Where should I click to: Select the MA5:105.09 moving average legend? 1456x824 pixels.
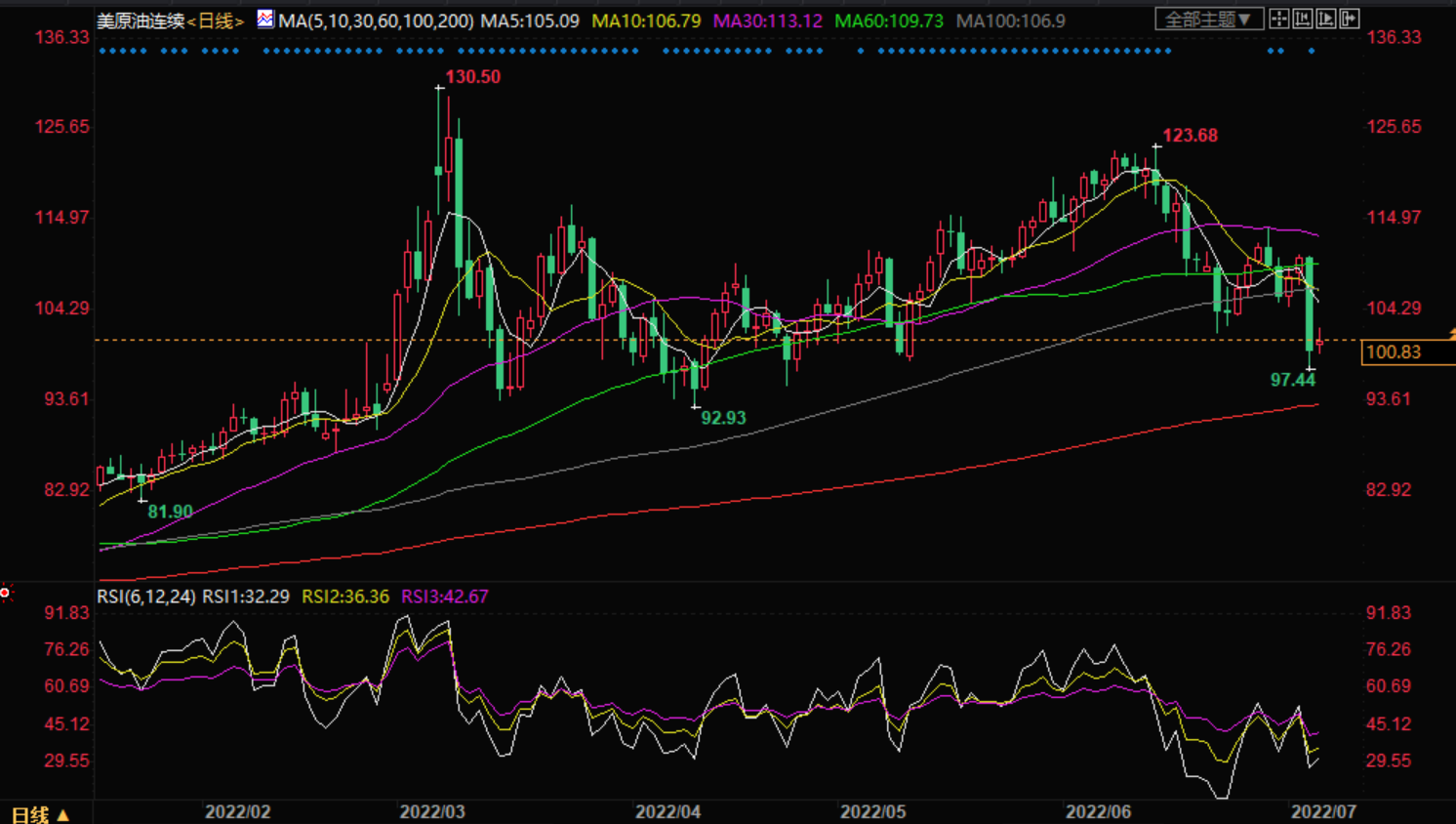(530, 21)
